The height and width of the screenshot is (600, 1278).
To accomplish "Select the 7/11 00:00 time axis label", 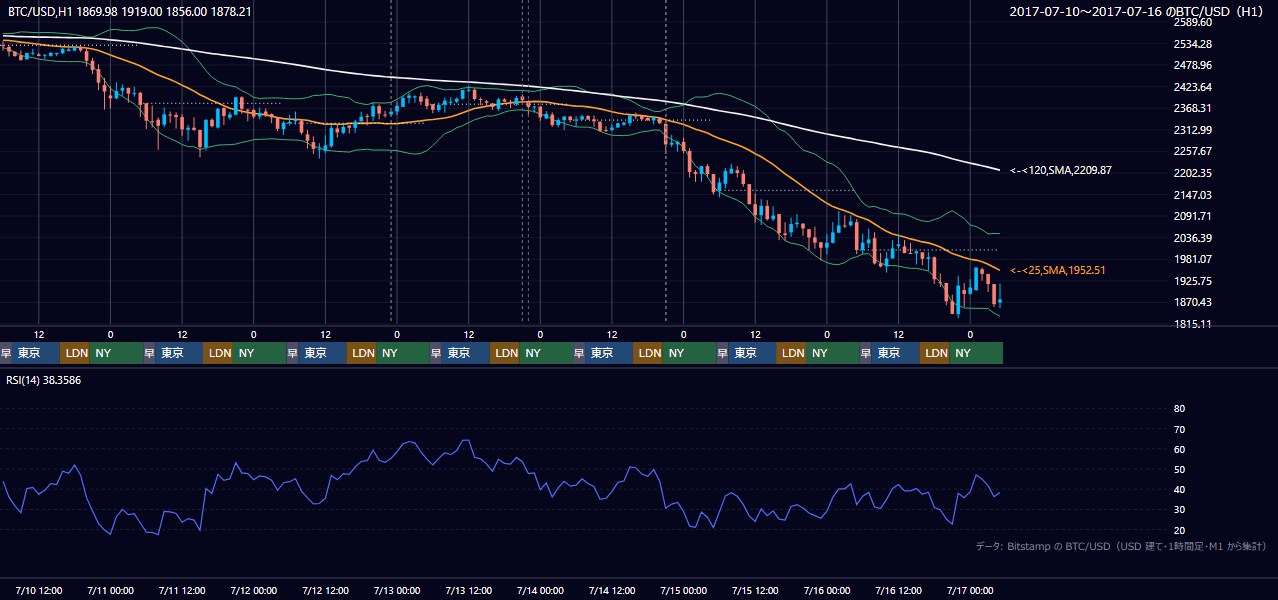I will point(111,590).
